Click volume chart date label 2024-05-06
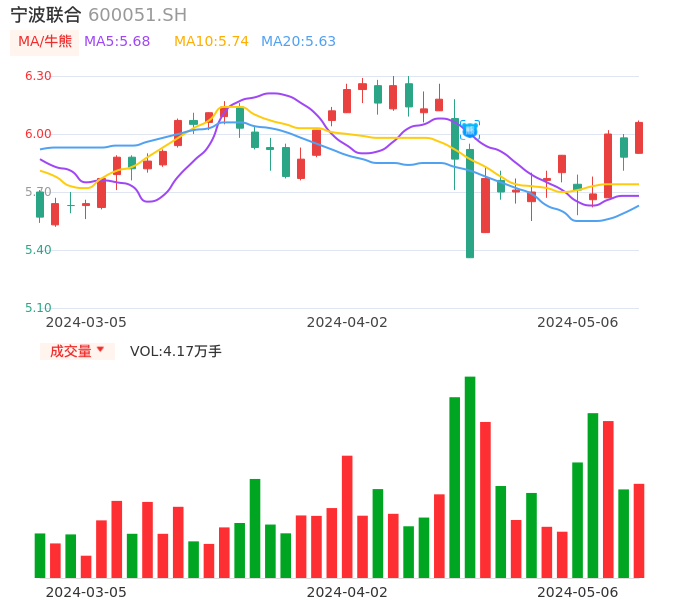 tap(578, 592)
